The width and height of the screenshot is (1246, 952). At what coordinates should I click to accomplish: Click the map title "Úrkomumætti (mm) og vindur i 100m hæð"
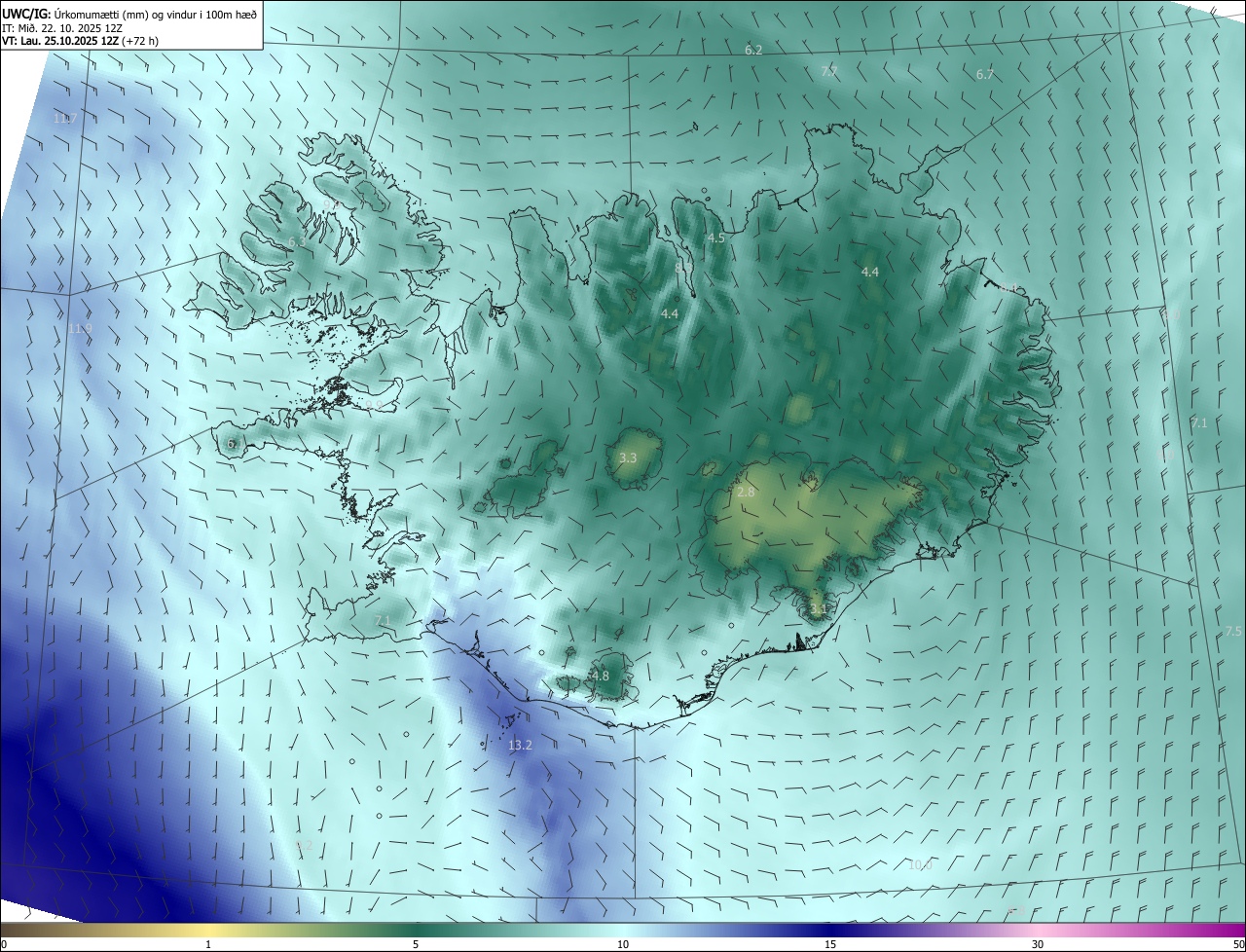pyautogui.click(x=154, y=13)
